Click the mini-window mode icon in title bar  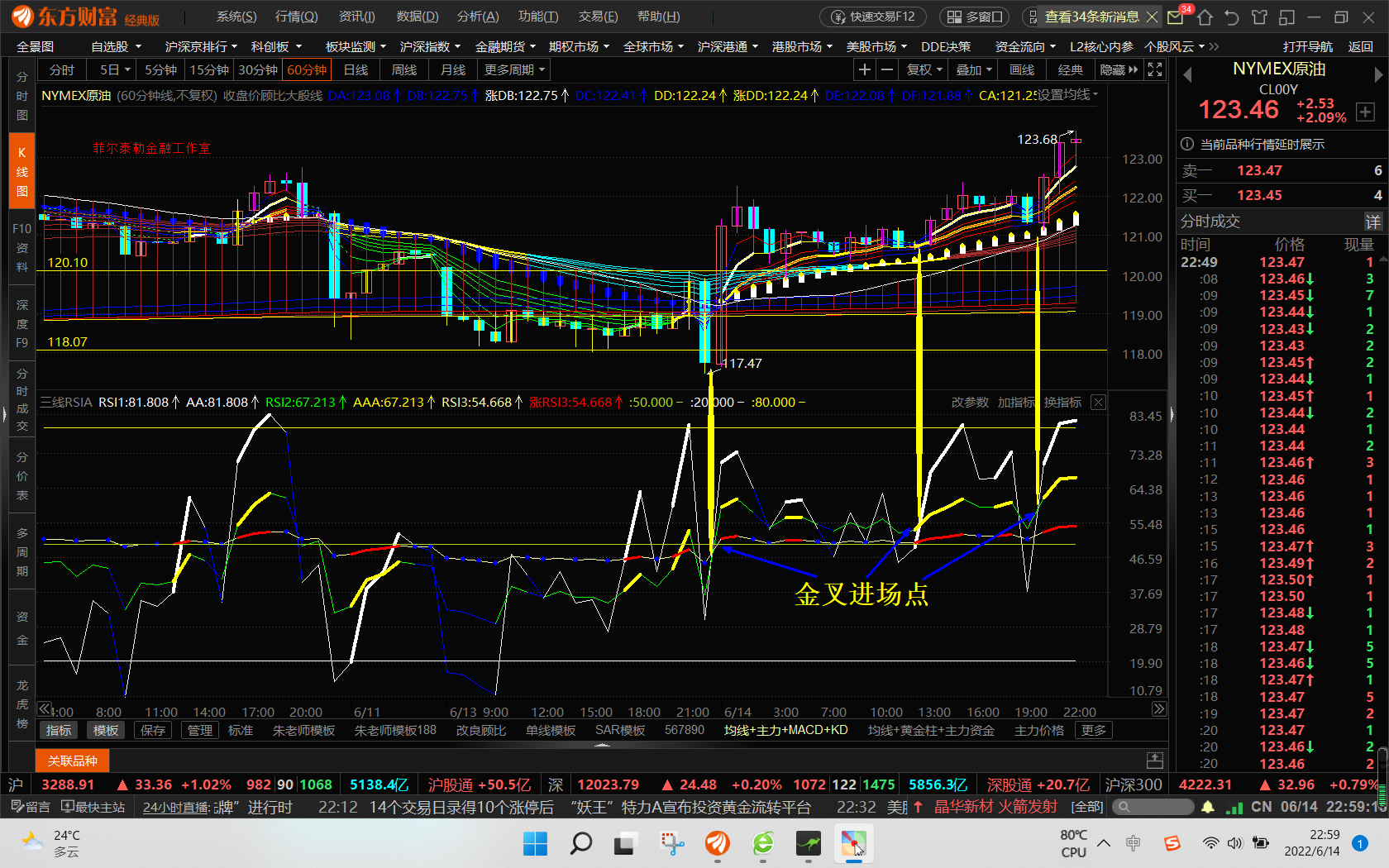coord(1286,17)
